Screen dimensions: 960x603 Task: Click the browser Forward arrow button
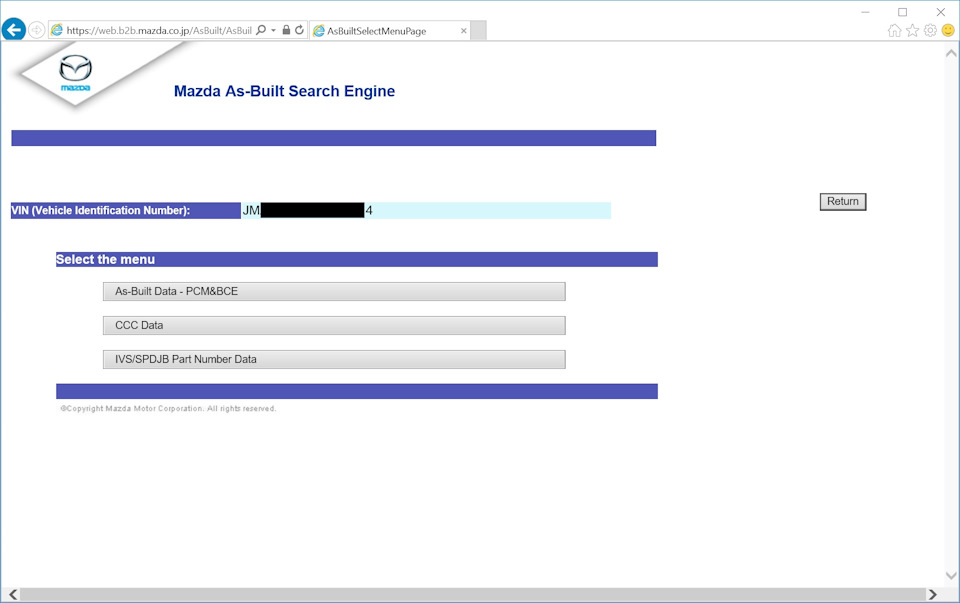37,30
